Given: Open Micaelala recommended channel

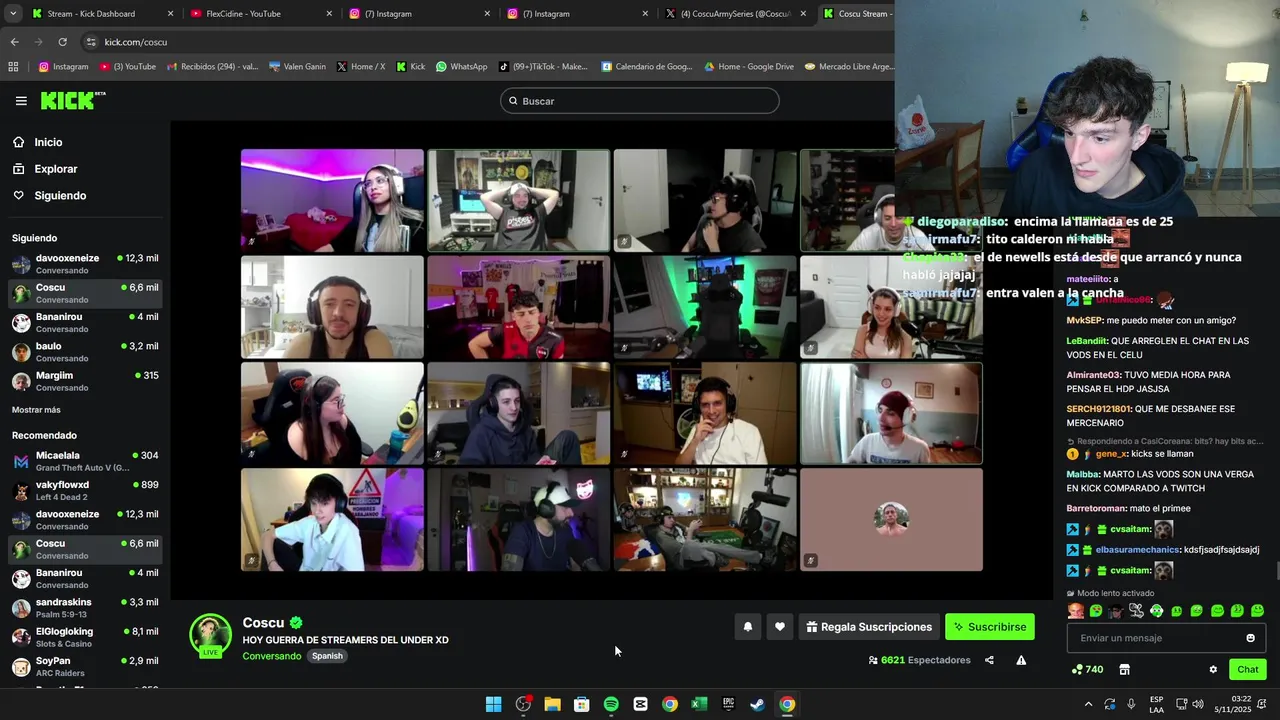Looking at the screenshot, I should click(85, 461).
